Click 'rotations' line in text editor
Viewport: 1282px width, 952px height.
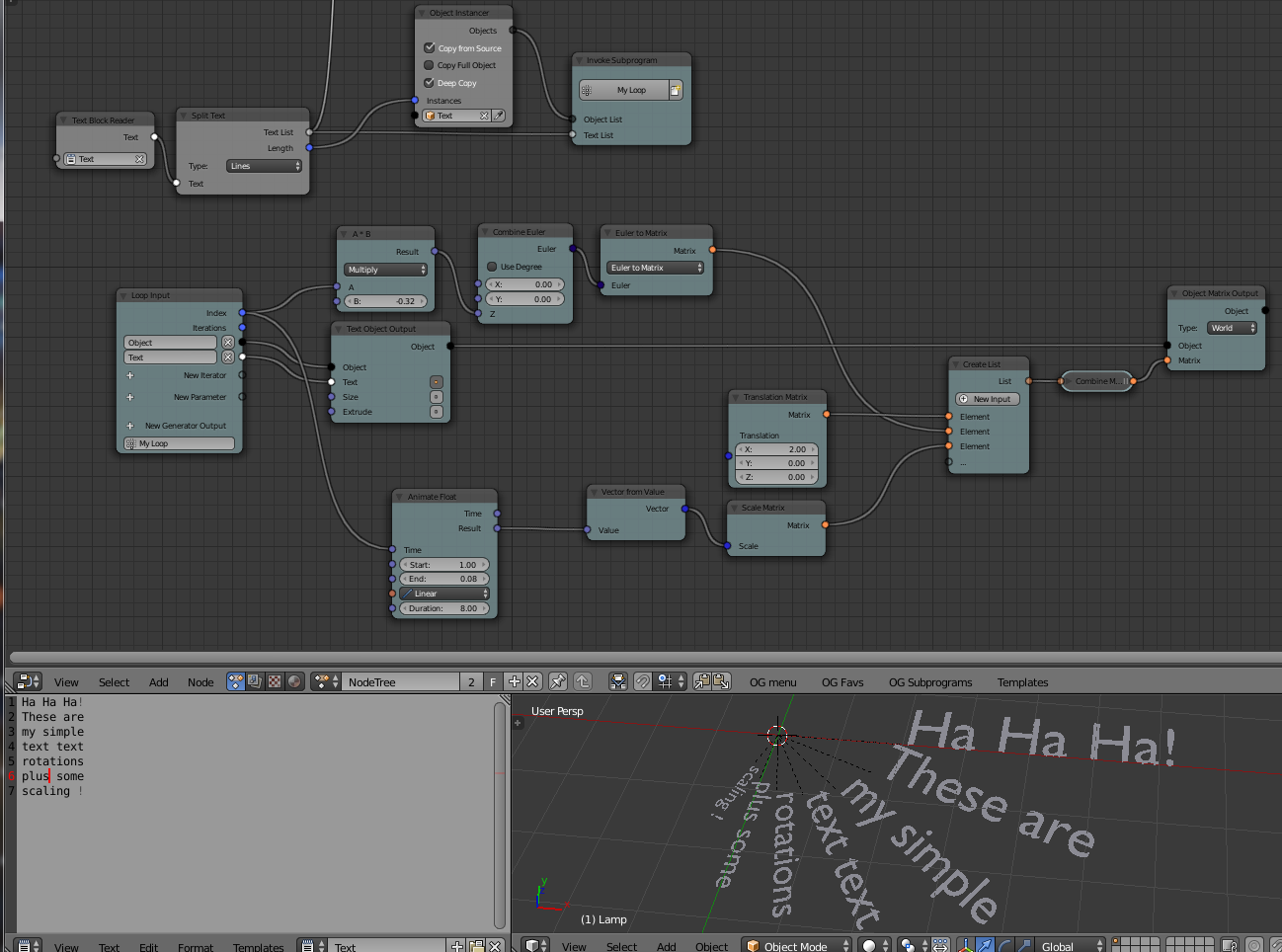click(x=52, y=761)
